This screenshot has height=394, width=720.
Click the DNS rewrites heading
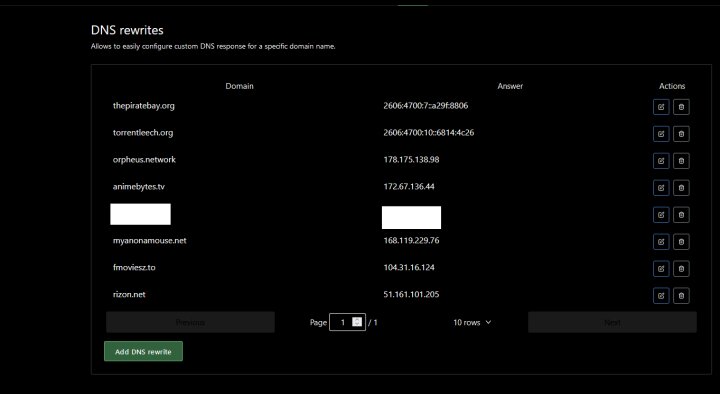127,30
